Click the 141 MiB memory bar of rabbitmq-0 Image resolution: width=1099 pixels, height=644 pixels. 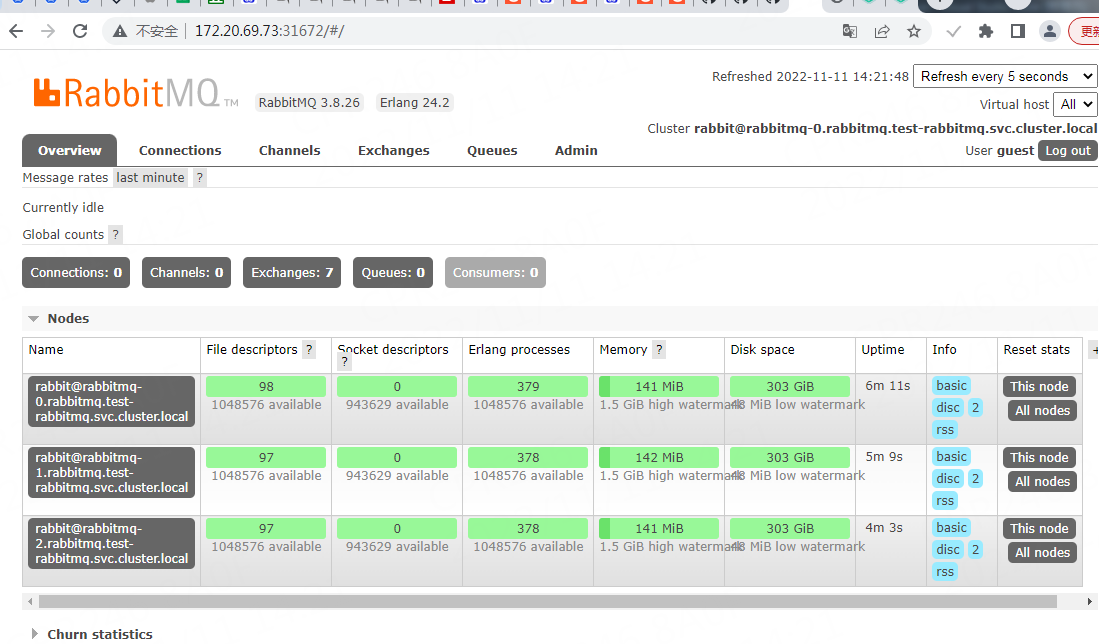click(659, 386)
